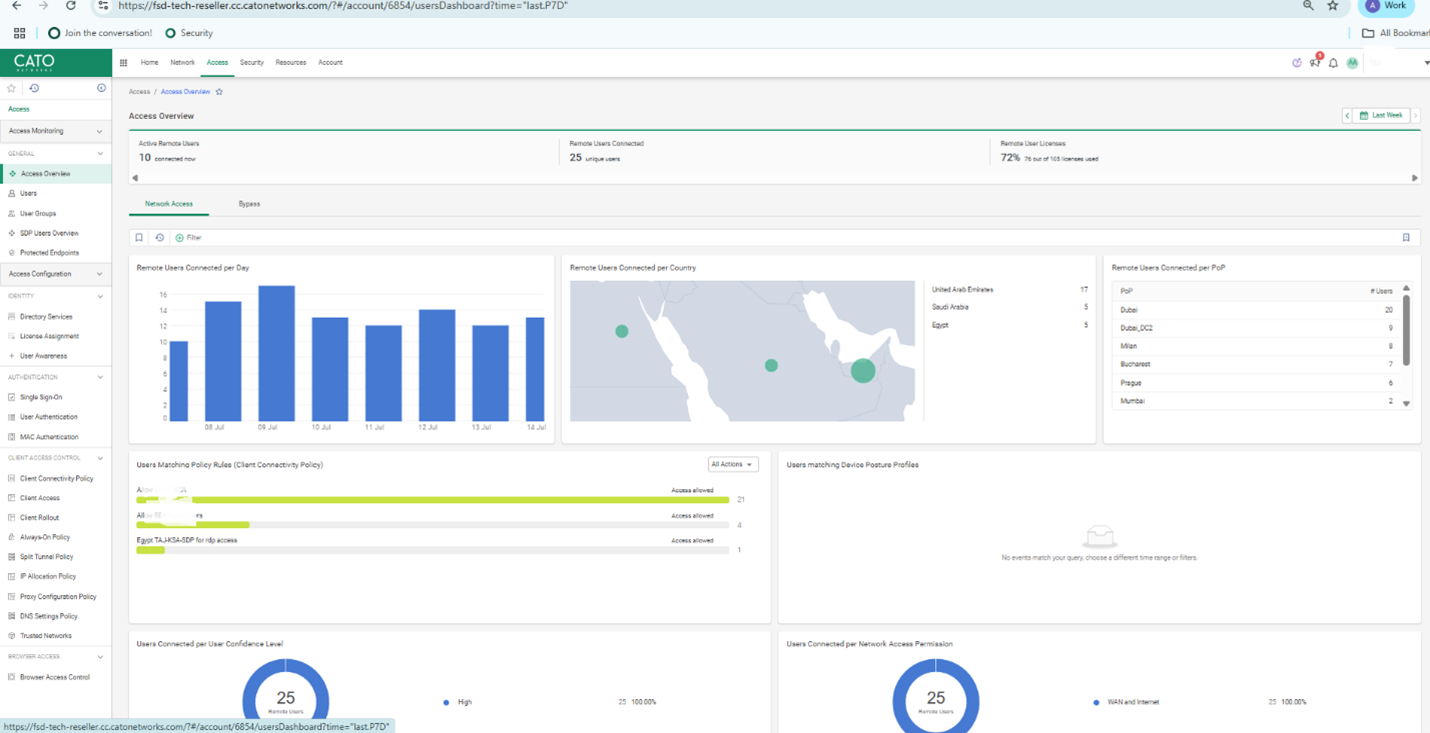The image size is (1430, 733).
Task: Reload the browser page
Action: pos(70,6)
